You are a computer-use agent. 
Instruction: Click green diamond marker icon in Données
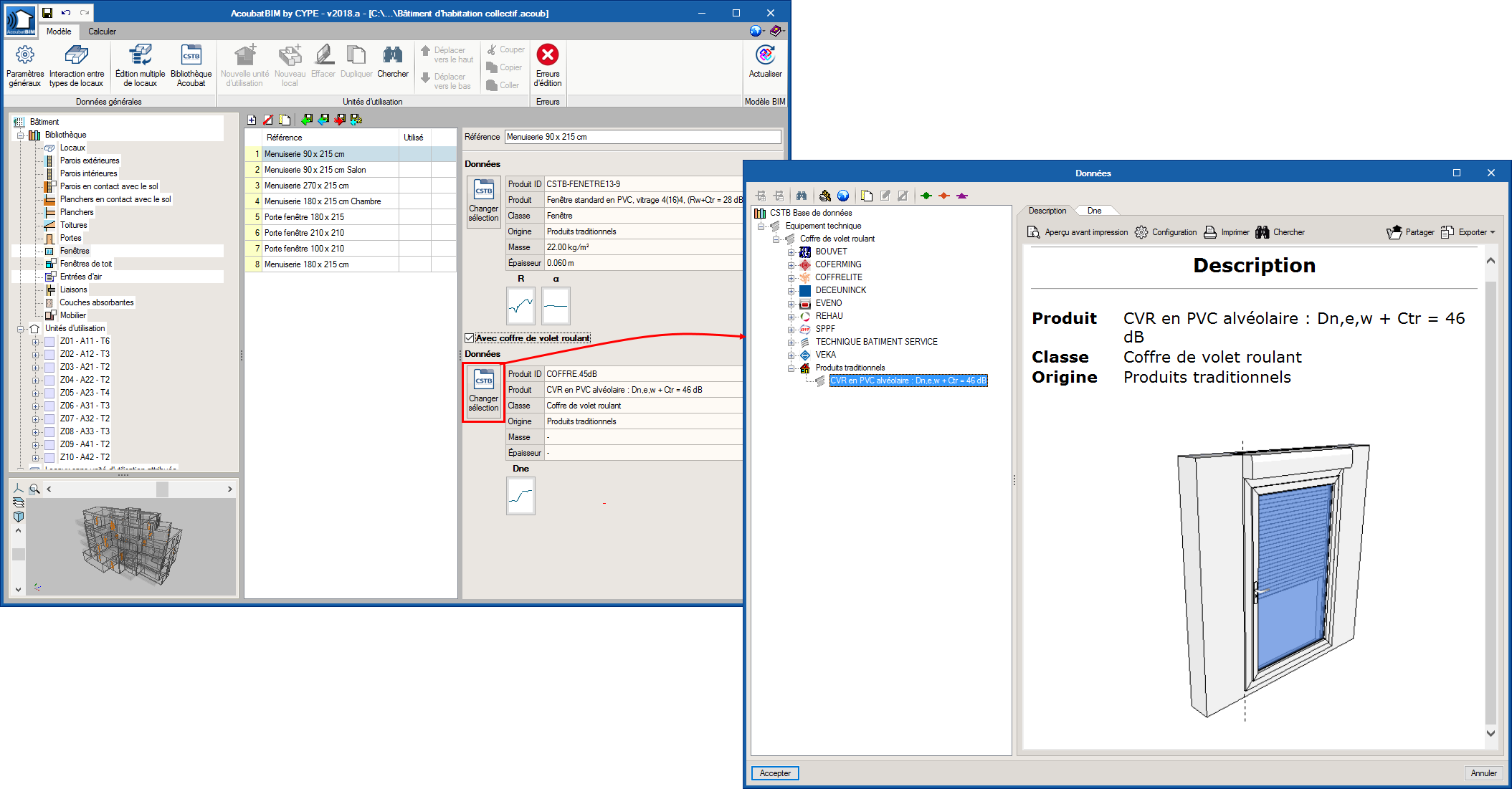926,196
